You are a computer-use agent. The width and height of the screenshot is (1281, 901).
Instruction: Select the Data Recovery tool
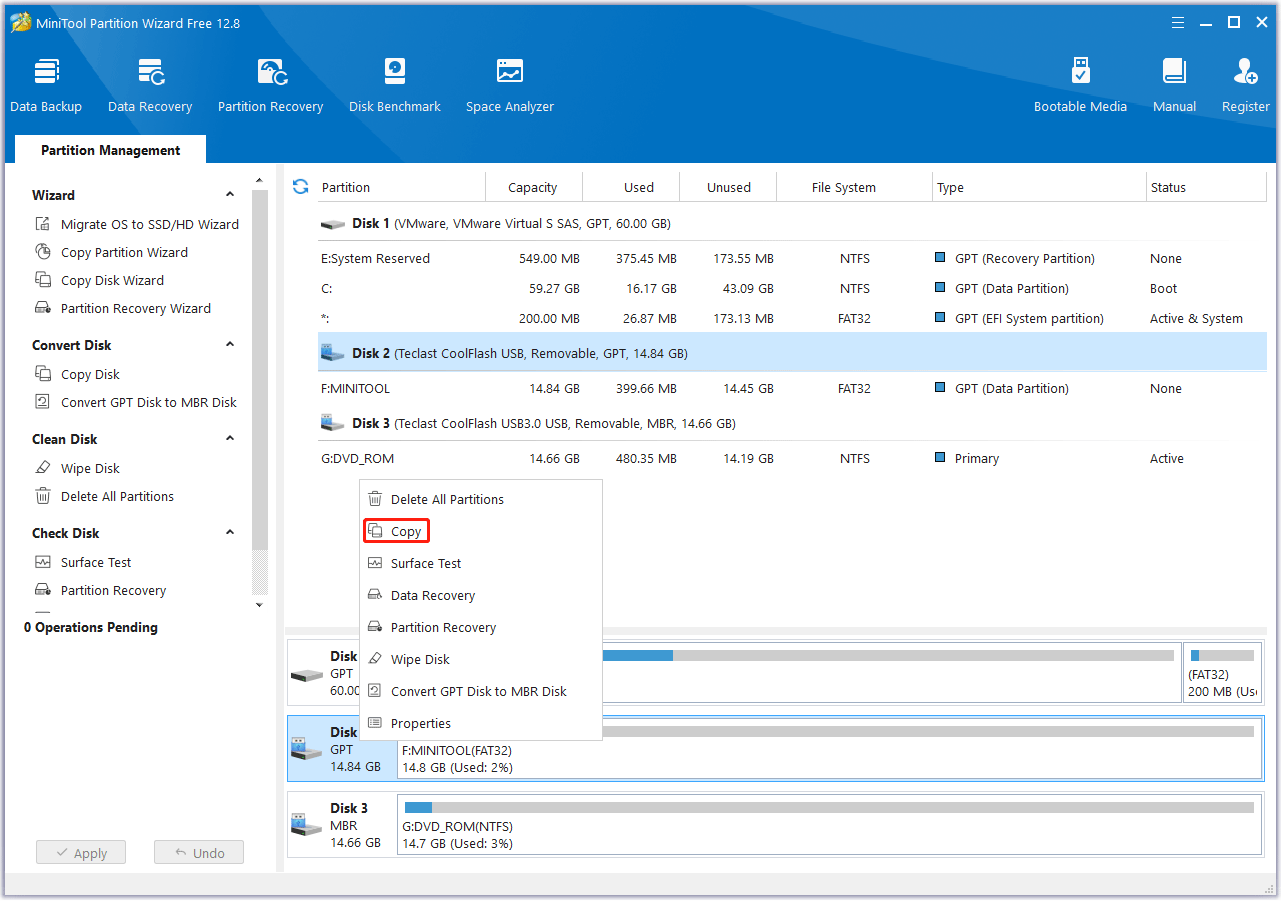[150, 84]
